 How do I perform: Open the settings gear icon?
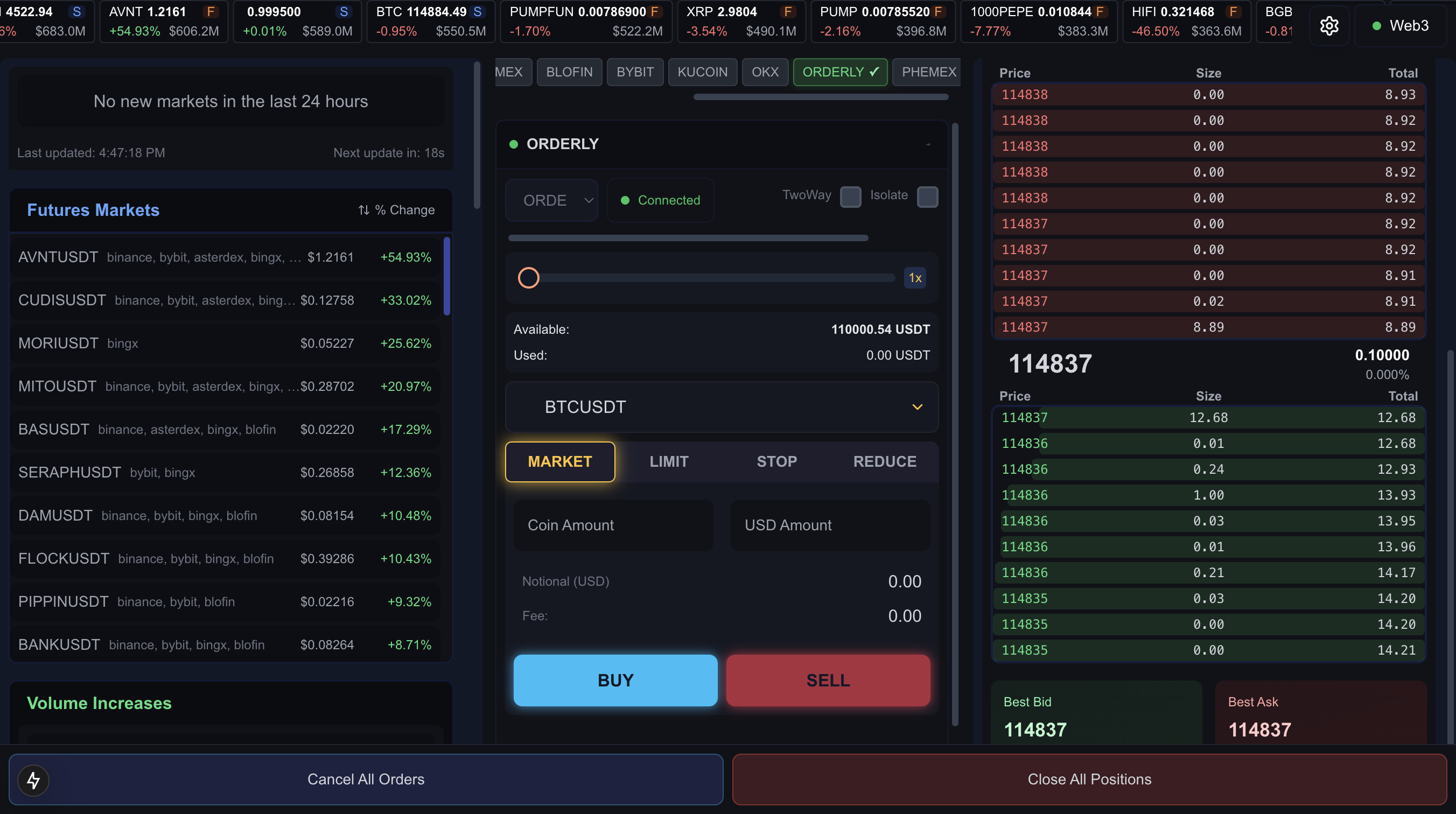click(1329, 25)
